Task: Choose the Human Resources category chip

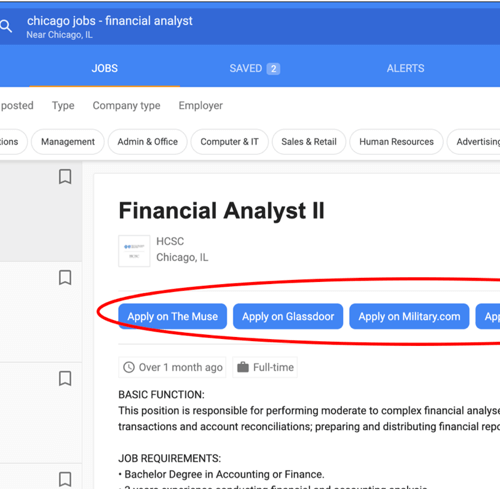Action: pos(396,142)
